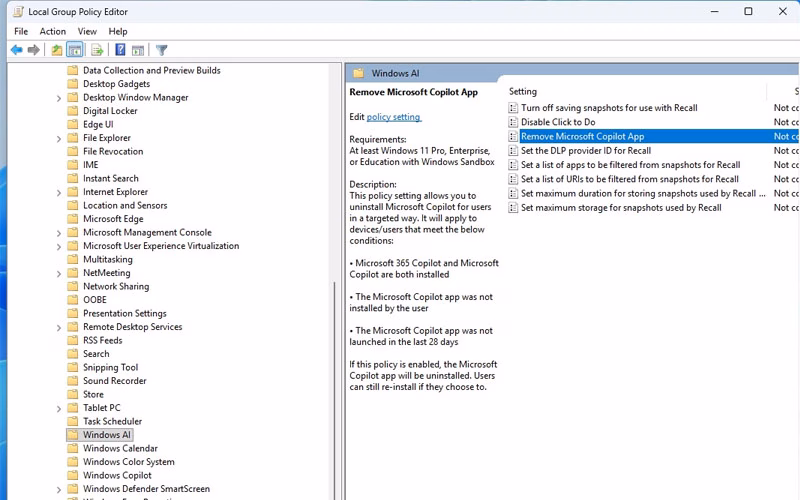Click folder icon next to Windows Copilot

pyautogui.click(x=73, y=476)
